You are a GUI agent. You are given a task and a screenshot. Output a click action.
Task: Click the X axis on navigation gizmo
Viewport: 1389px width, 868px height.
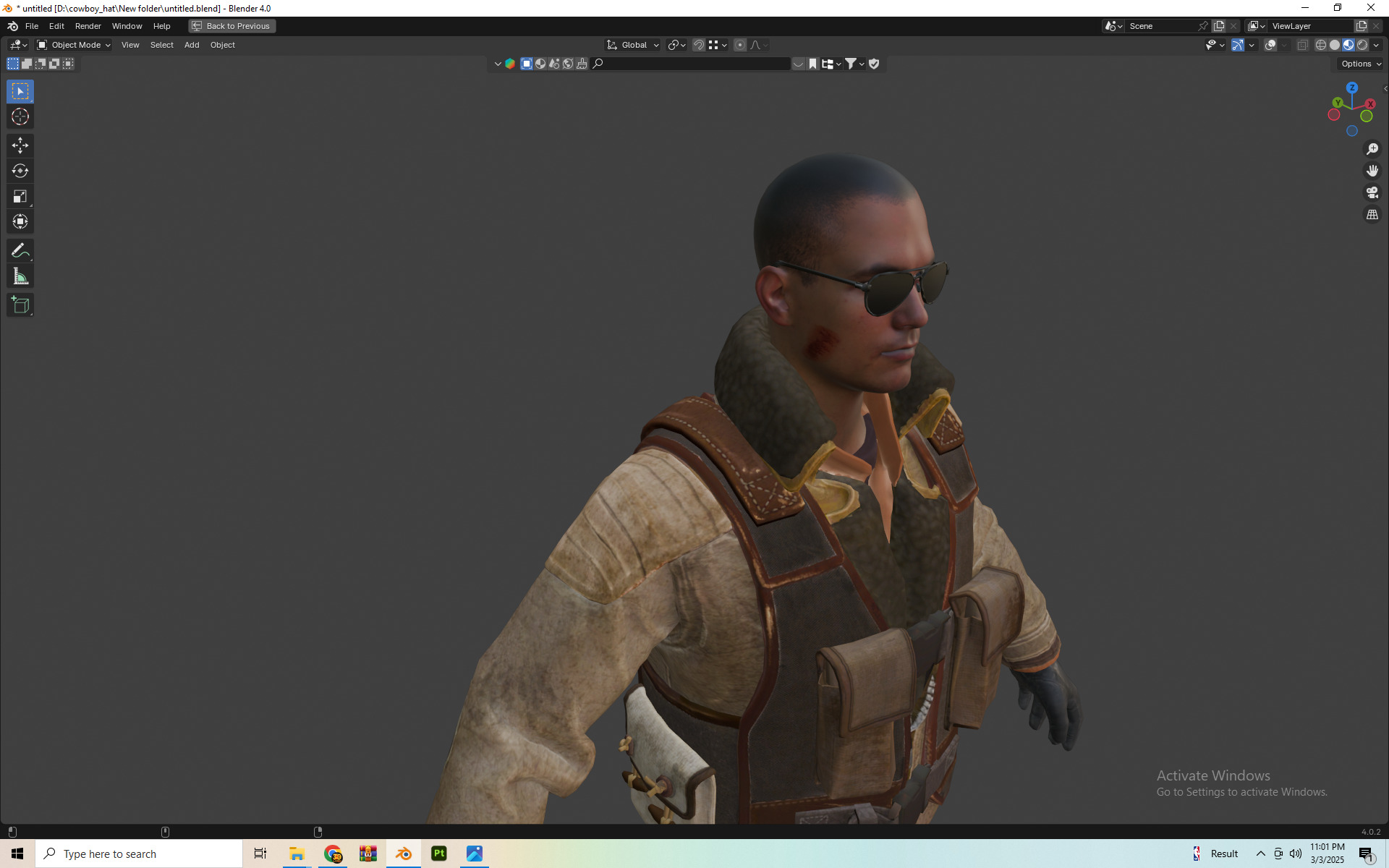click(1370, 104)
